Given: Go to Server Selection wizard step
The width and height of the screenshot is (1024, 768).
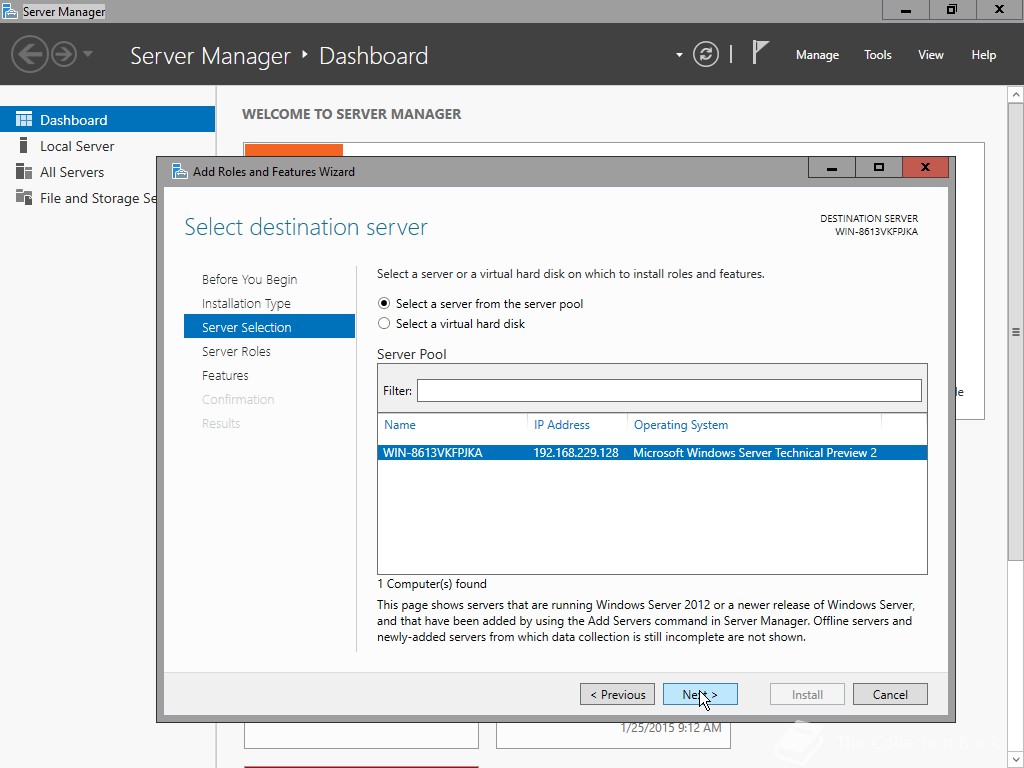Looking at the screenshot, I should click(x=269, y=327).
